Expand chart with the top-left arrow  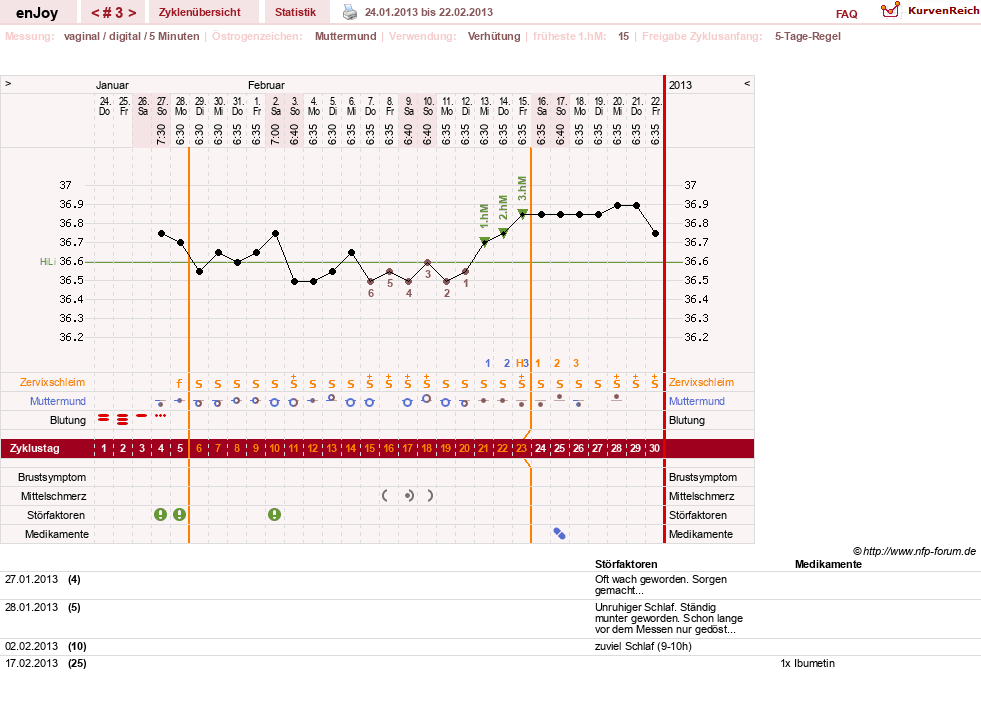8,83
